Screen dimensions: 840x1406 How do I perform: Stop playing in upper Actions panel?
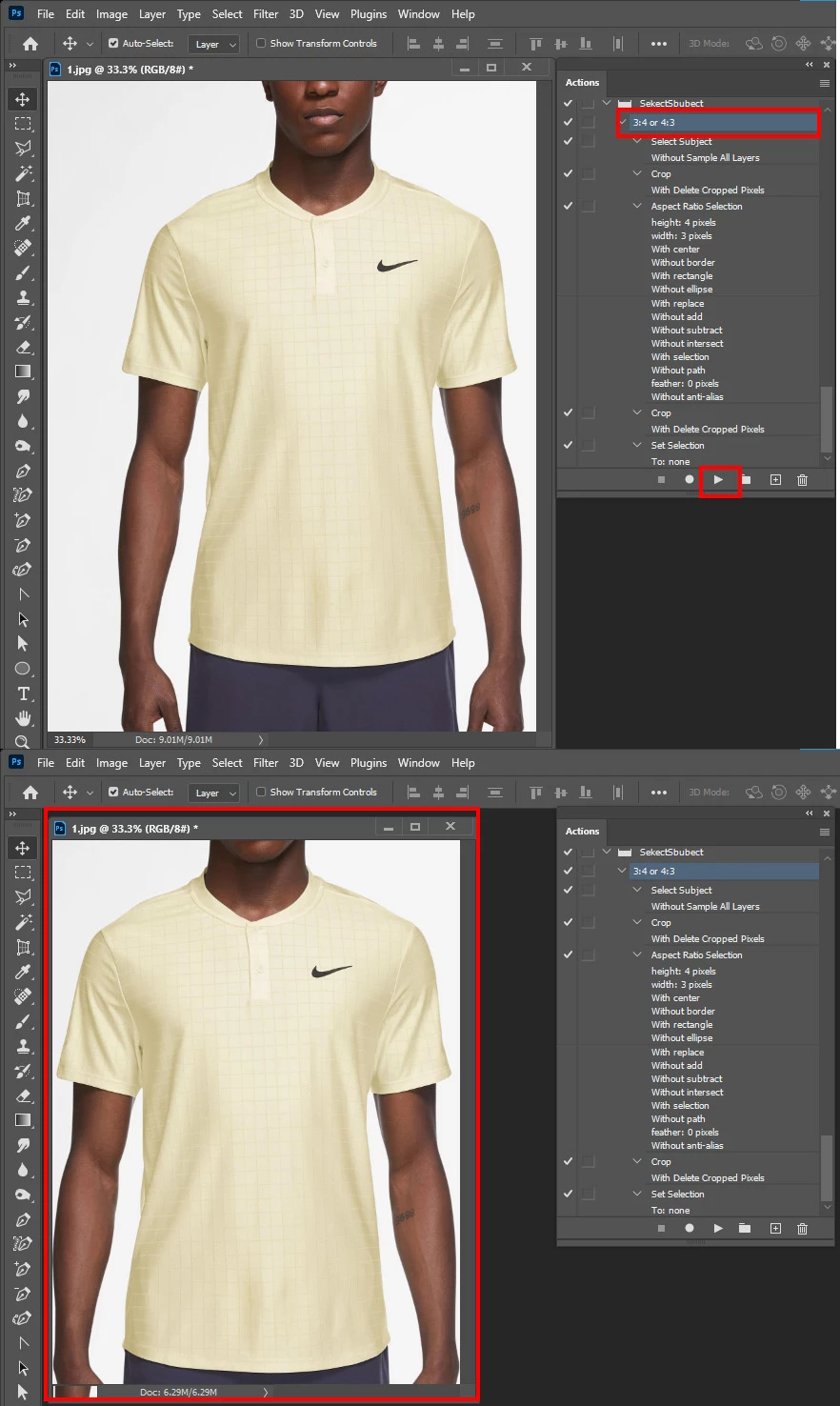coord(661,480)
